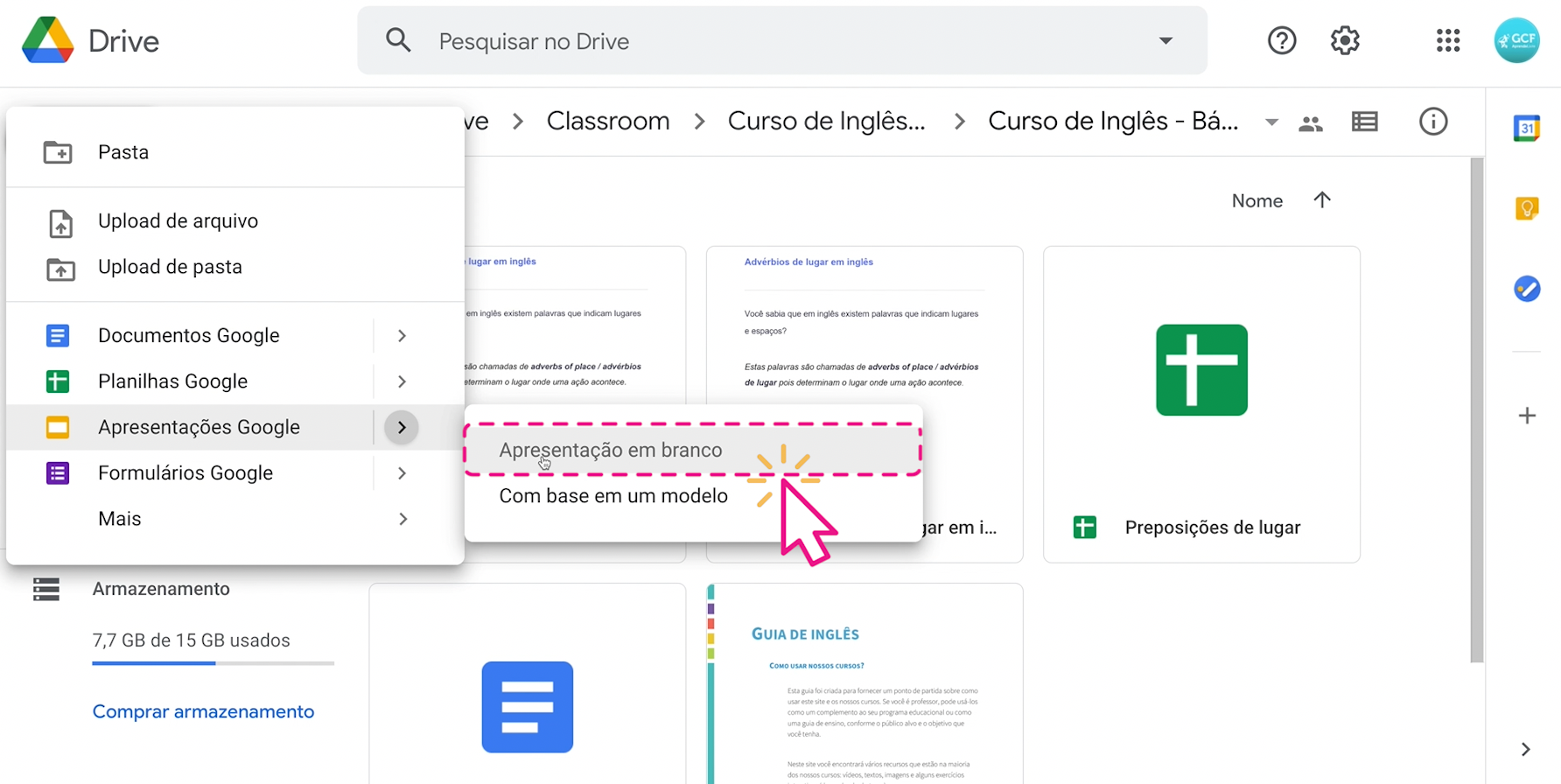Click the purple Formulários Google icon

(58, 473)
